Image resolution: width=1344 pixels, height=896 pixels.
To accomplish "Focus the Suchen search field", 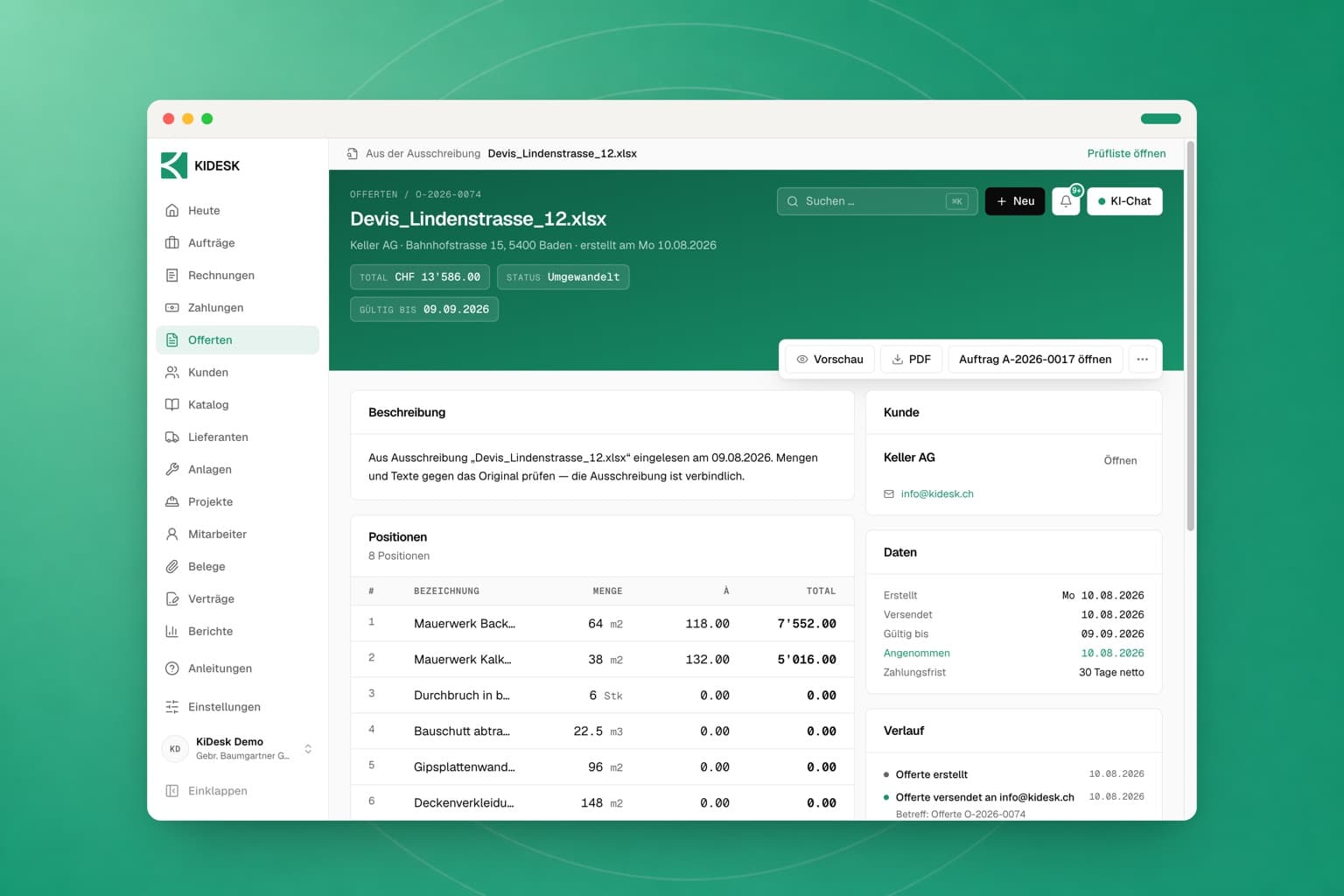I will pos(878,201).
